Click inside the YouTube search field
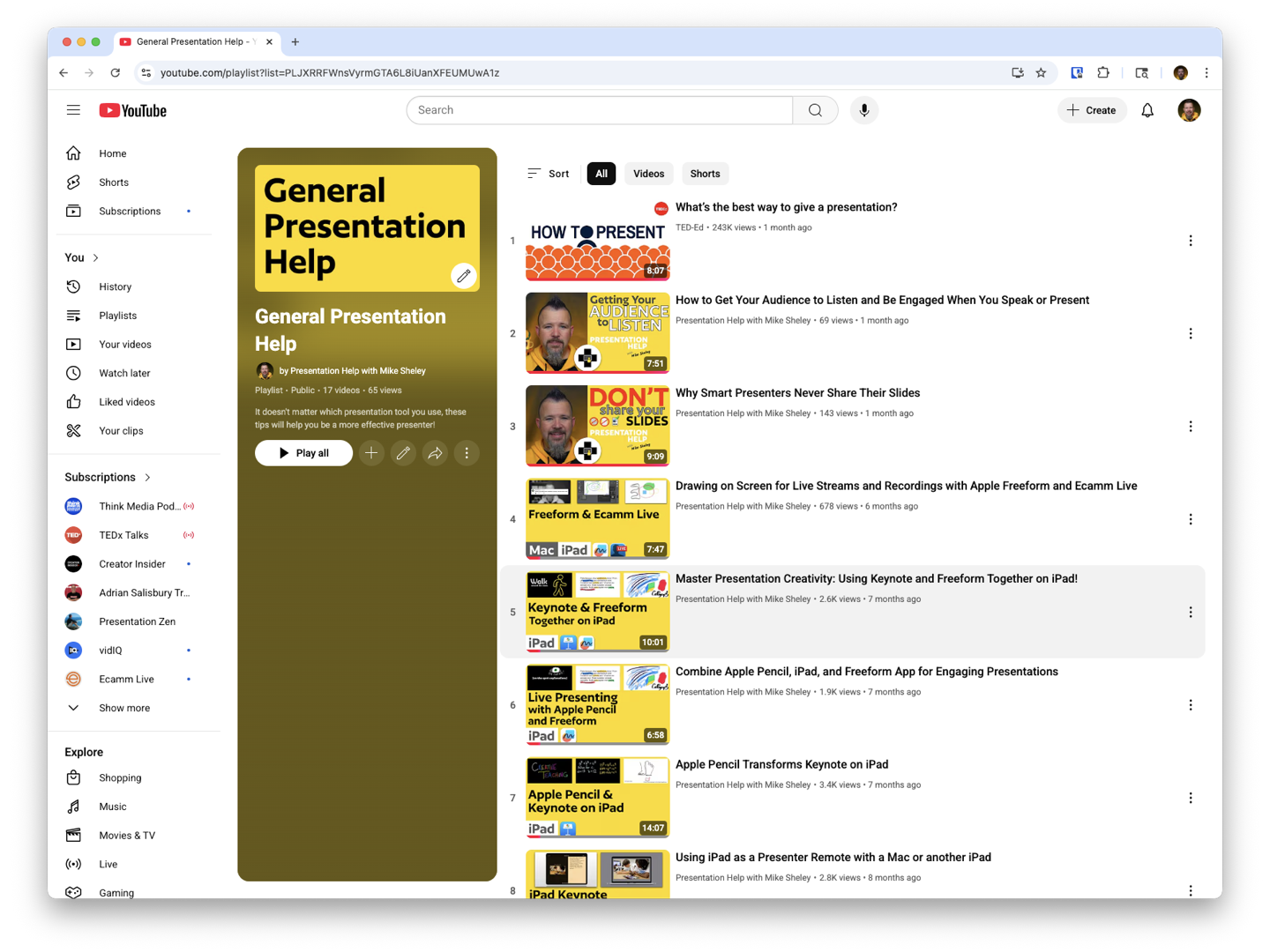The image size is (1270, 952). click(x=600, y=110)
